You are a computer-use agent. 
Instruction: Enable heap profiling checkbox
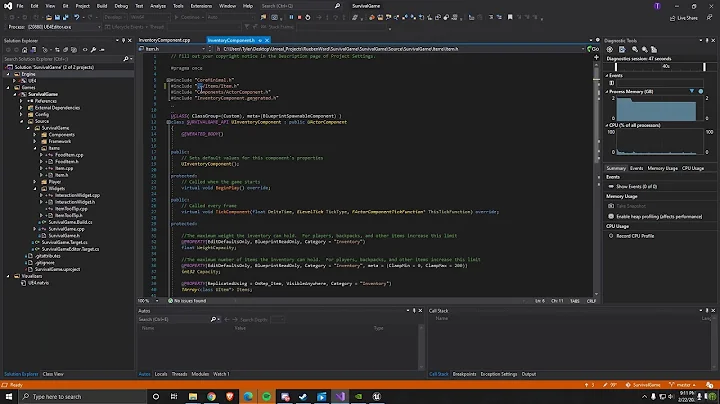pyautogui.click(x=611, y=216)
